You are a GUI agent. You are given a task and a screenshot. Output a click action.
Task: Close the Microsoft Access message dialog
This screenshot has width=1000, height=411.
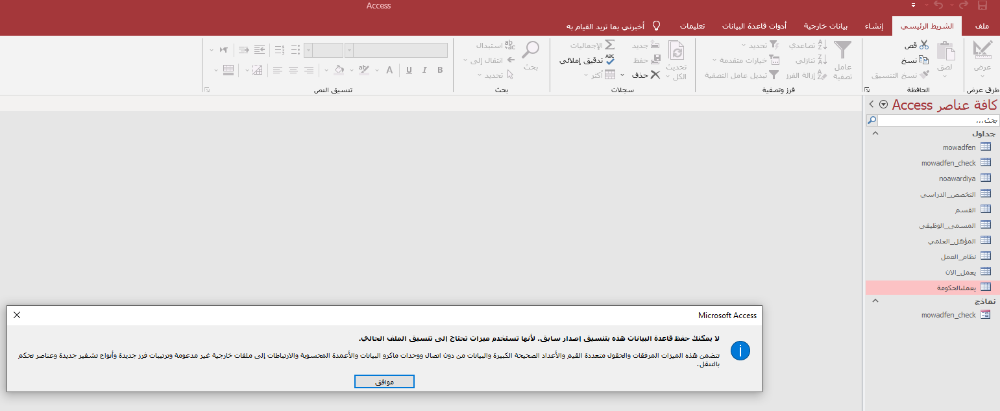pos(17,315)
